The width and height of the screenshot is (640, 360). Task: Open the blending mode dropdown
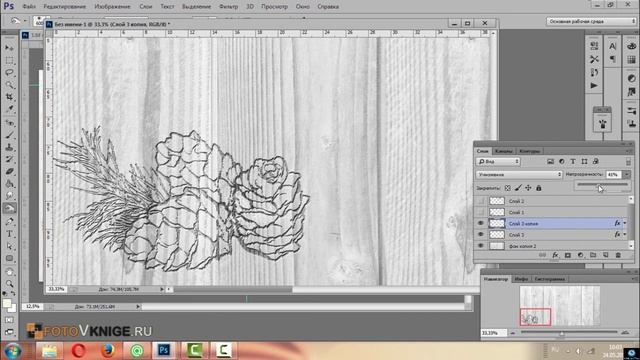tap(519, 175)
